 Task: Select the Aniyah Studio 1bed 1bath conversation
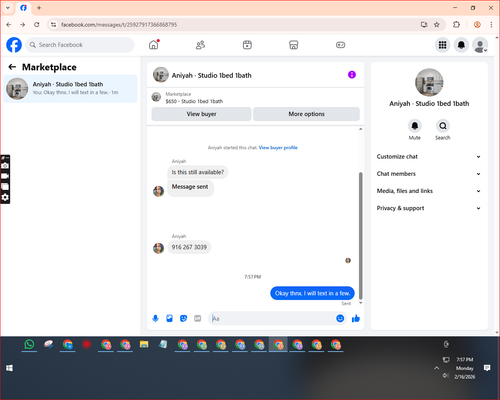[x=70, y=89]
